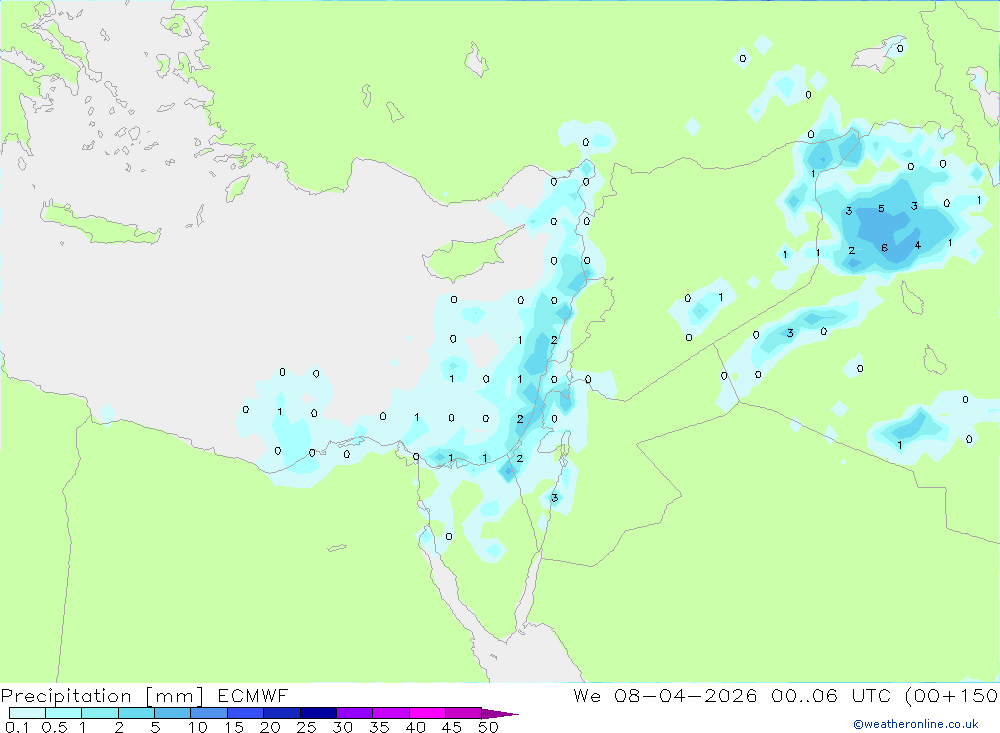Click the '10' legend scale label
Screen dimensions: 1000x733
[197, 727]
